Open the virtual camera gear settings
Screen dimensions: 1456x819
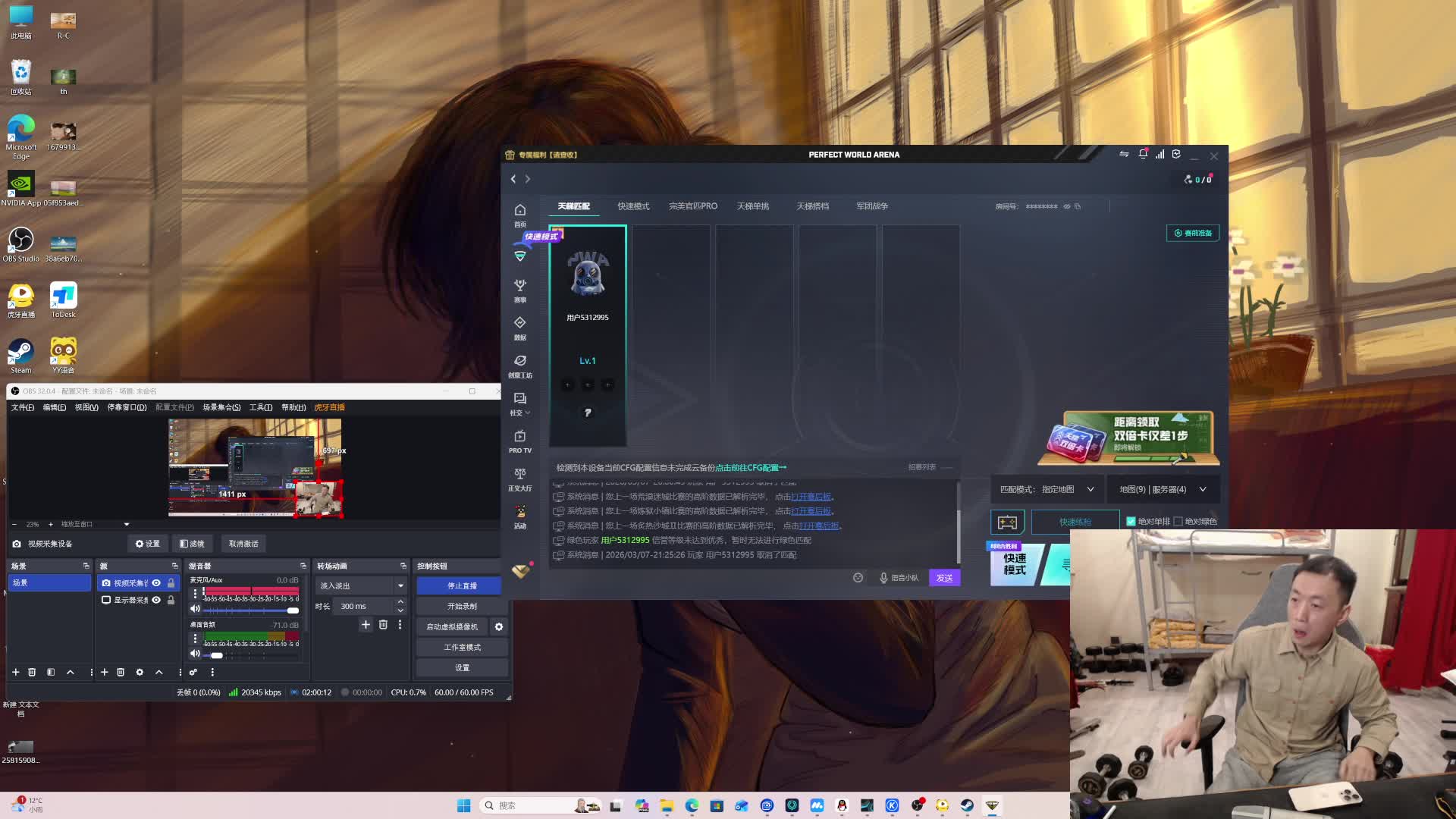[x=498, y=627]
